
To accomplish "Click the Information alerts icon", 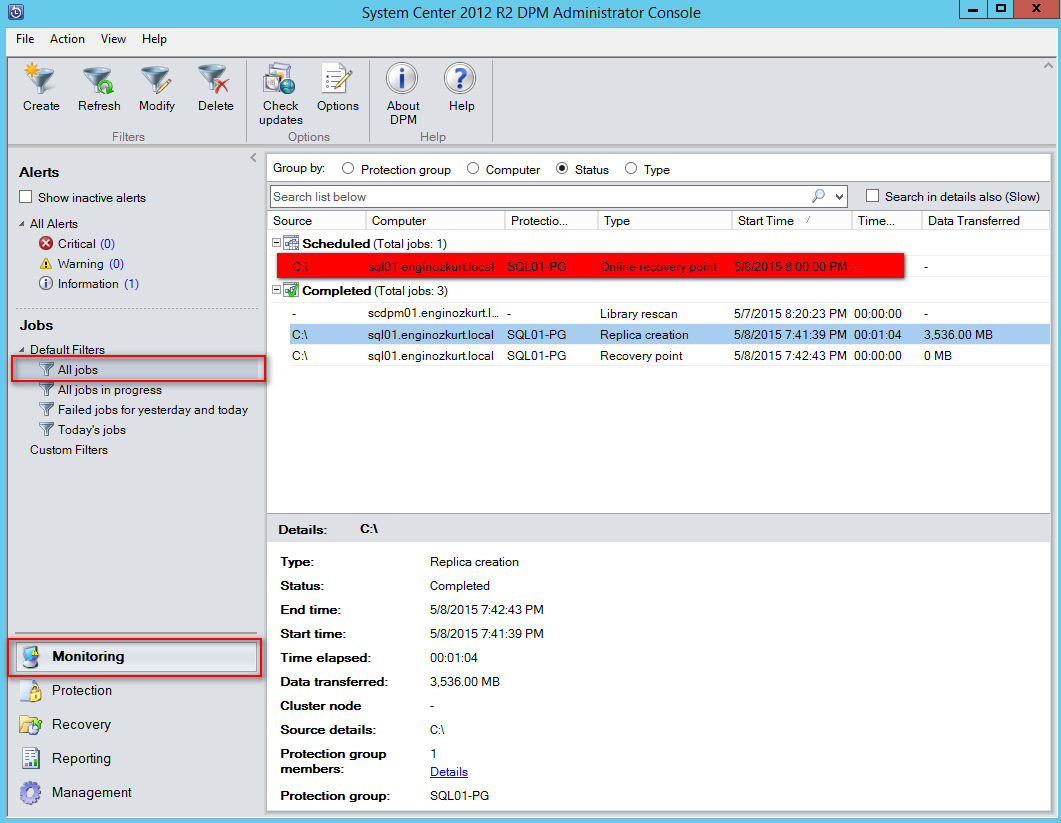I will pos(46,284).
